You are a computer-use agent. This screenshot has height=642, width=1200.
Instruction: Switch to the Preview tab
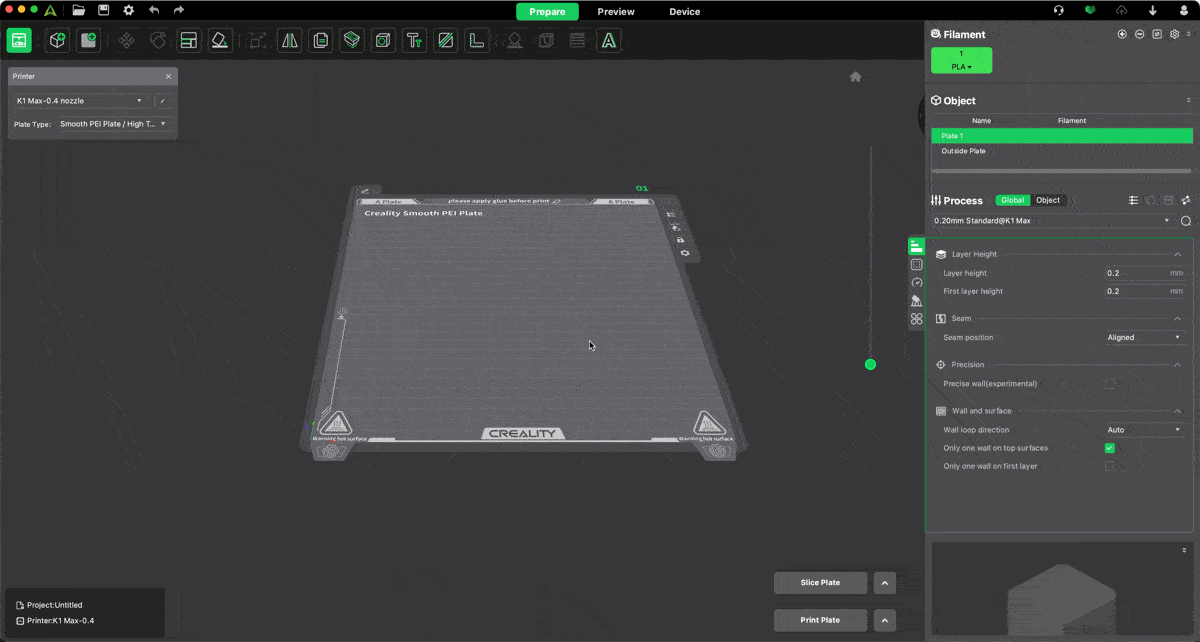pyautogui.click(x=616, y=12)
